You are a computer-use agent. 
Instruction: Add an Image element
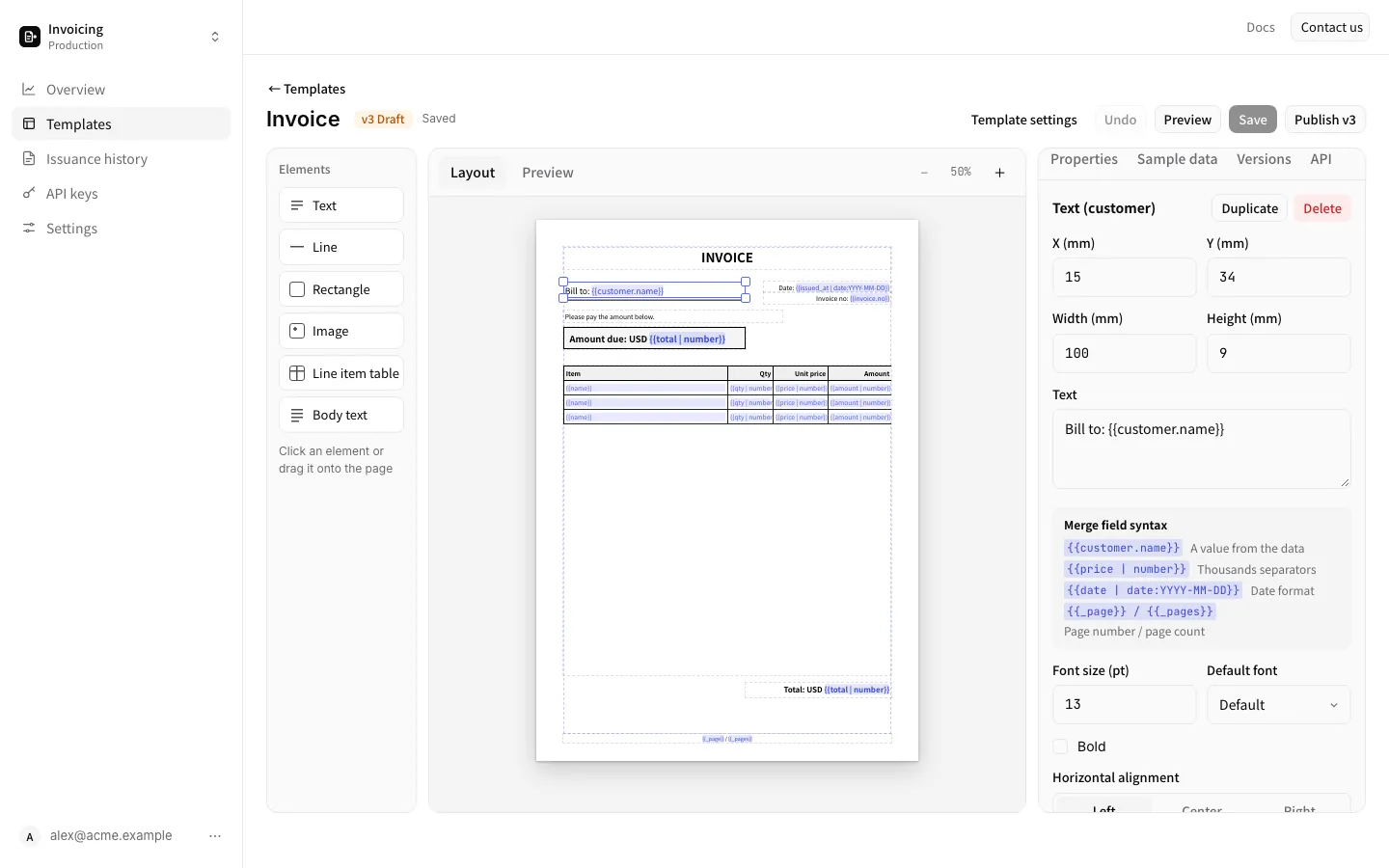pyautogui.click(x=341, y=331)
